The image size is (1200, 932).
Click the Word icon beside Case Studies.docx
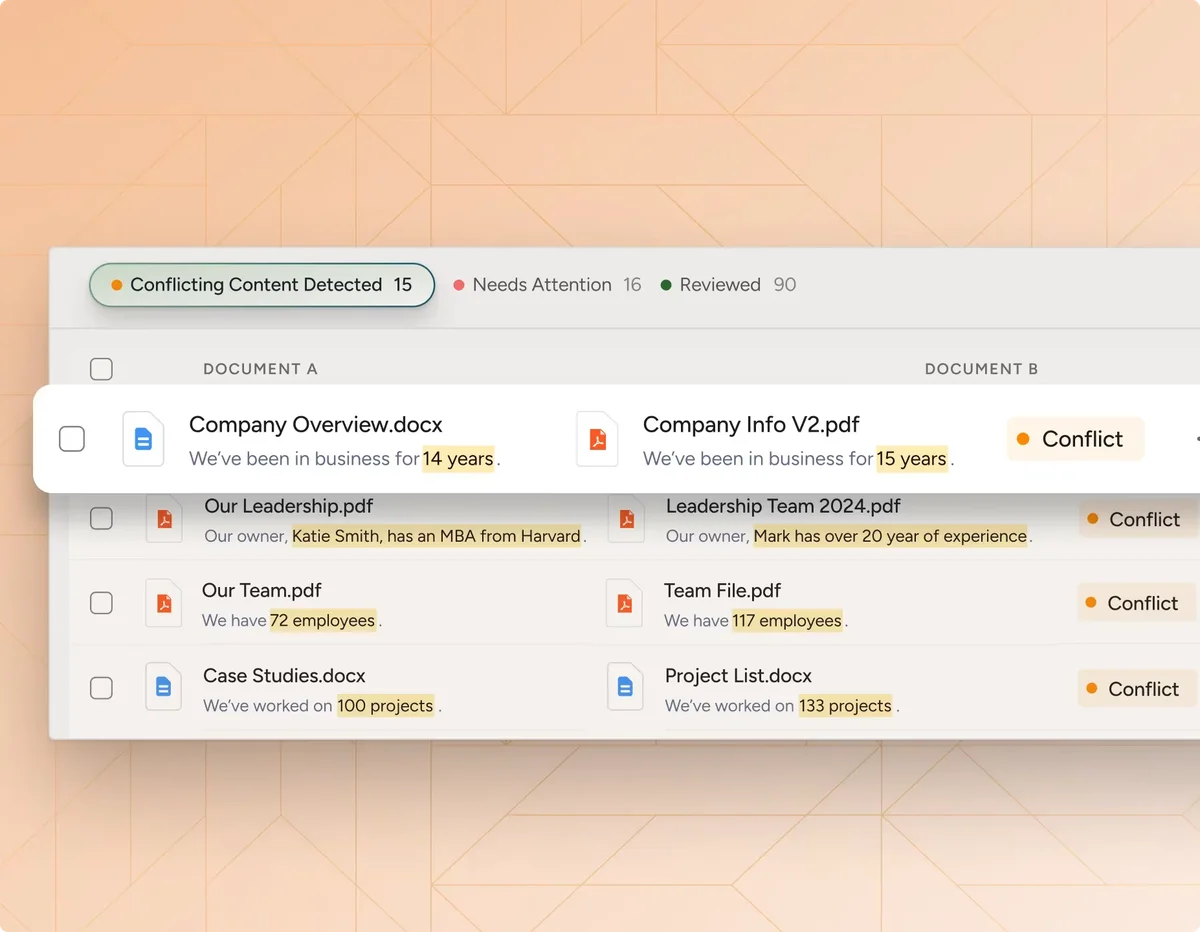(x=164, y=687)
